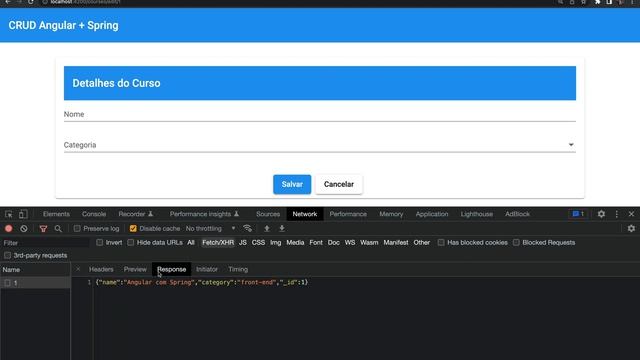This screenshot has height=360, width=640.
Task: Check Has blocked cookies
Action: (x=441, y=242)
